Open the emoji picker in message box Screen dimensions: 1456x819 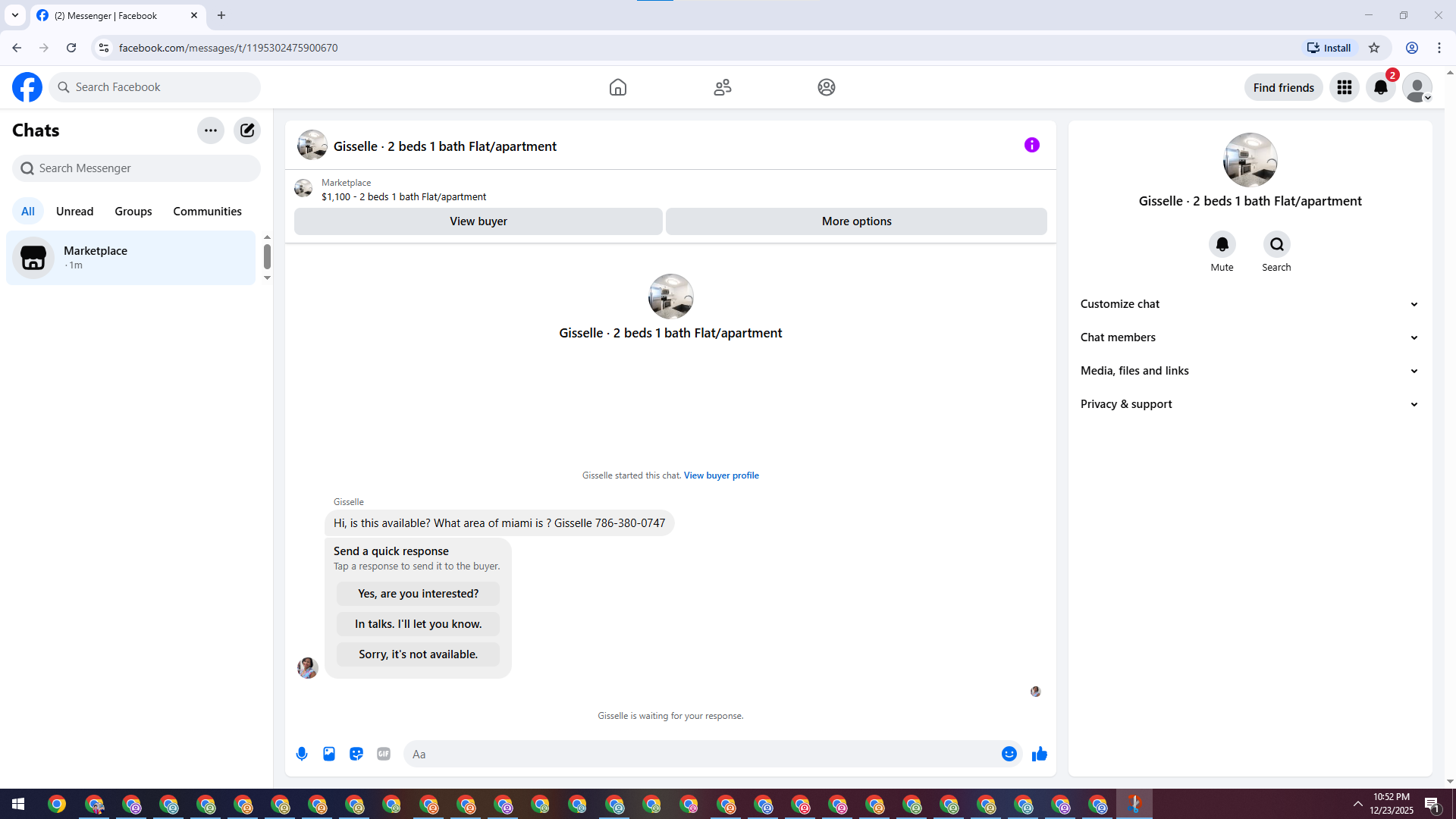[1009, 754]
